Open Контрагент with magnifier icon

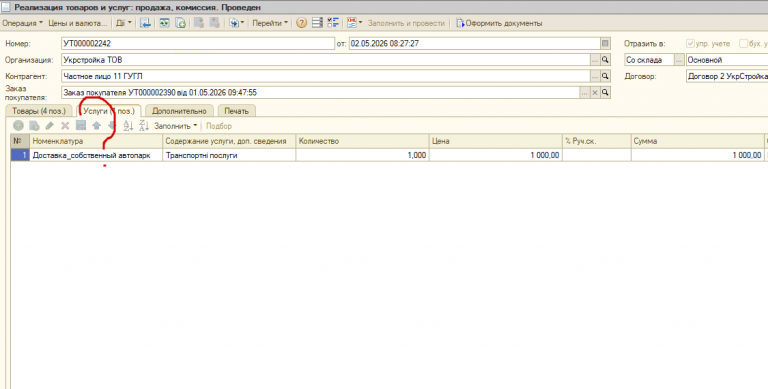point(605,76)
